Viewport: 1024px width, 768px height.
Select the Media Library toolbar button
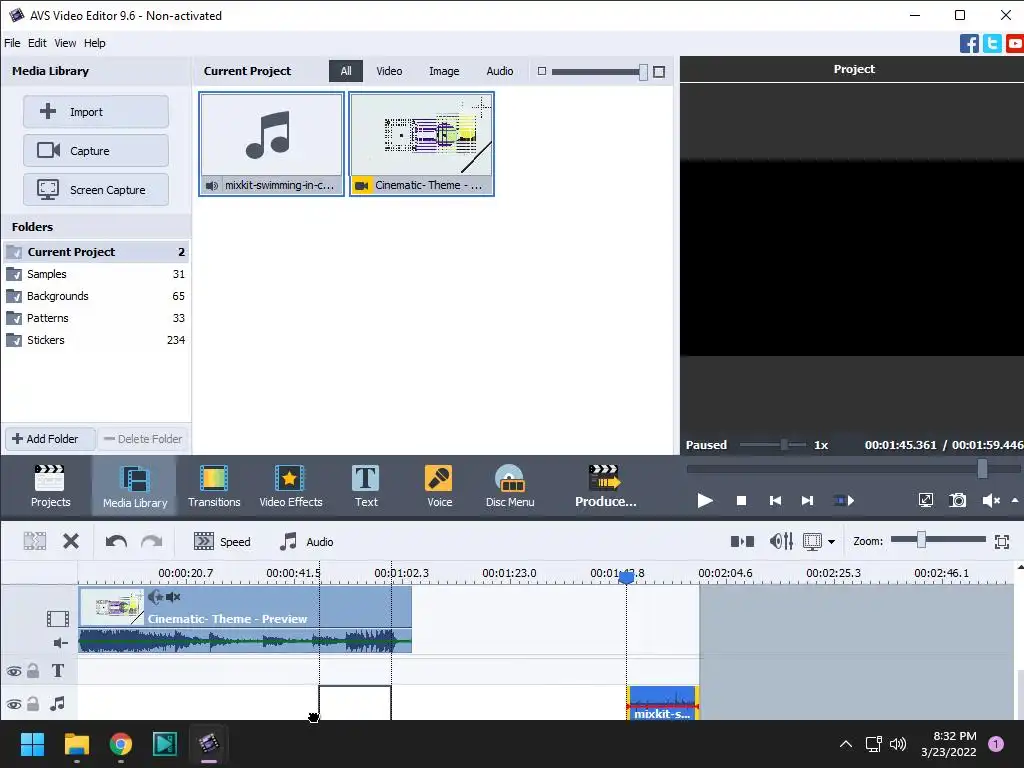[x=135, y=486]
